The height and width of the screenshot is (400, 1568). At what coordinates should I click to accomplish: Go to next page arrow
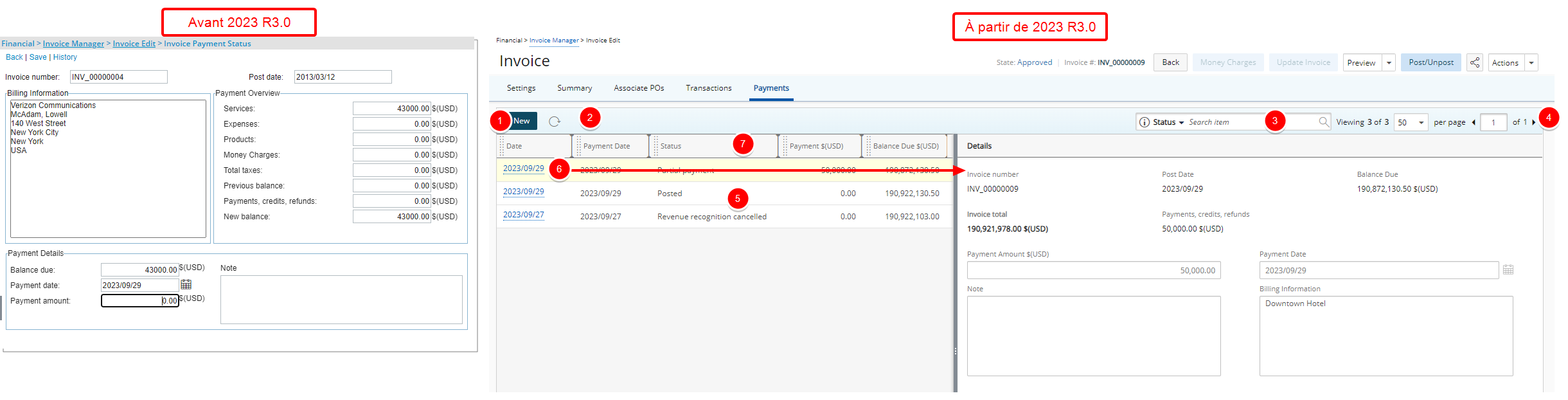tap(1534, 122)
